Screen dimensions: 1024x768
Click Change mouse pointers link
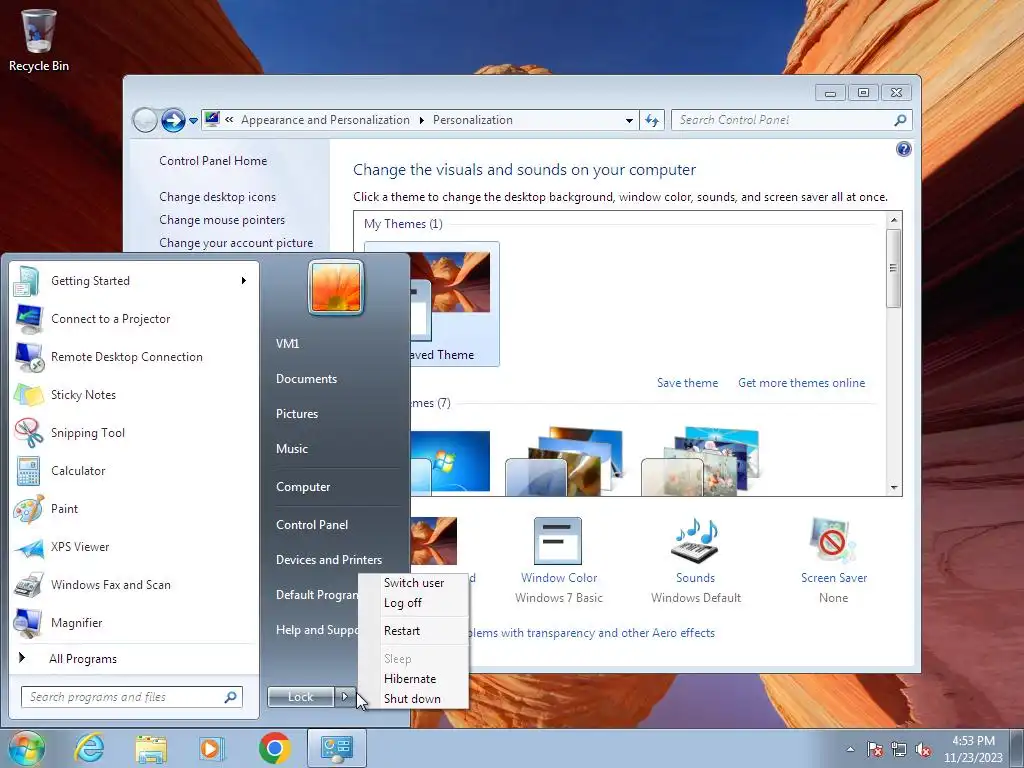(x=222, y=220)
